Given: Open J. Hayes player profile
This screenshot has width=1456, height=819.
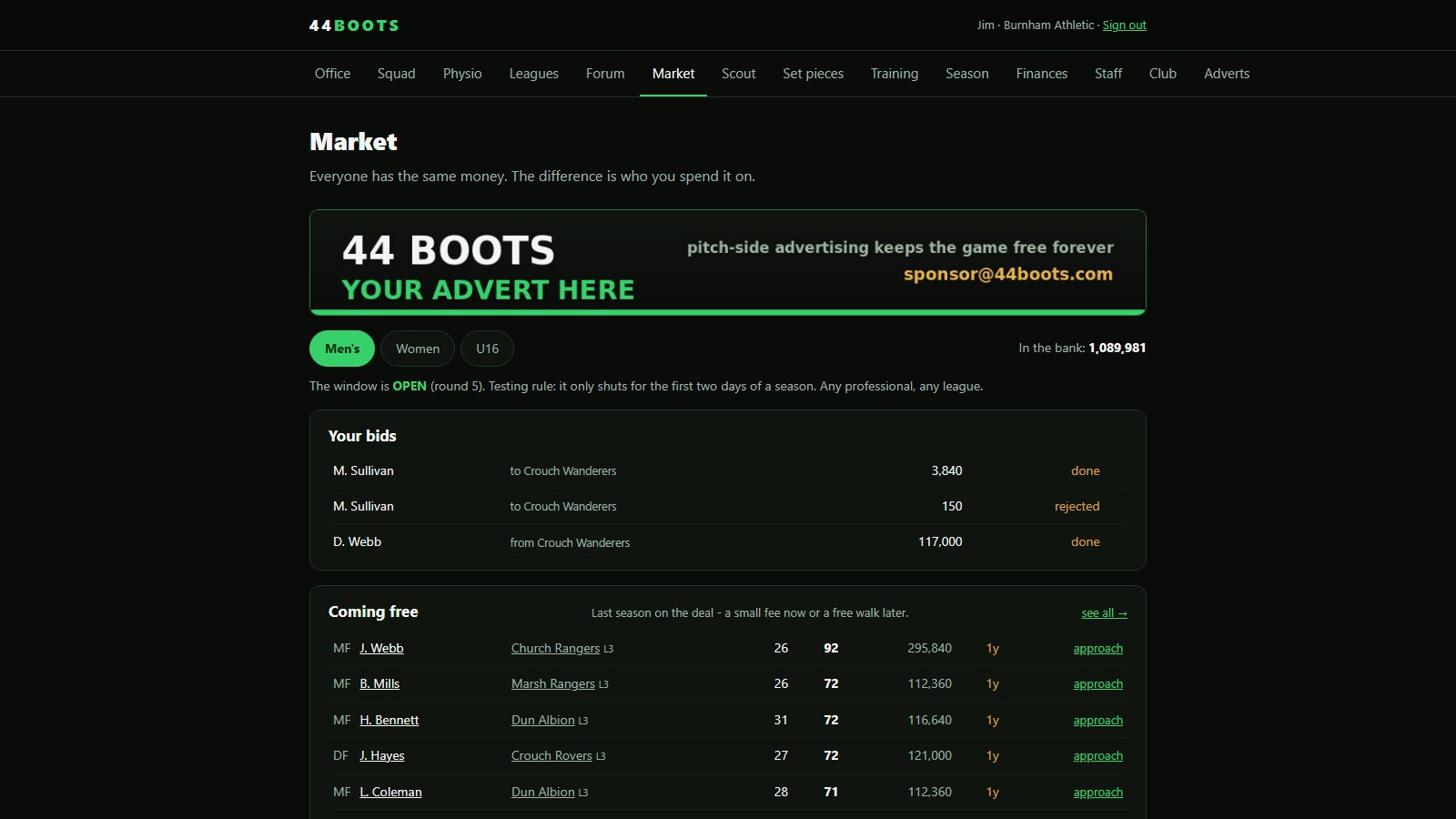Looking at the screenshot, I should point(382,755).
